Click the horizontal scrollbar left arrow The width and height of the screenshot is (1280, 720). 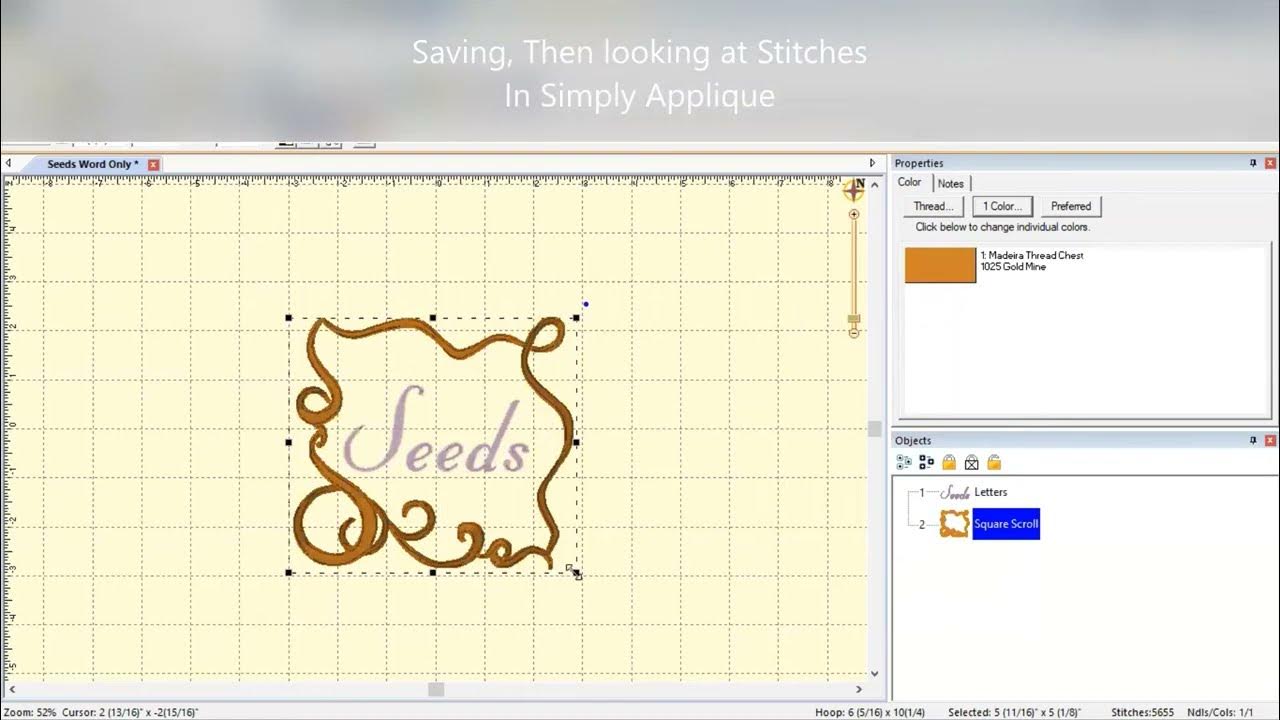click(x=11, y=689)
